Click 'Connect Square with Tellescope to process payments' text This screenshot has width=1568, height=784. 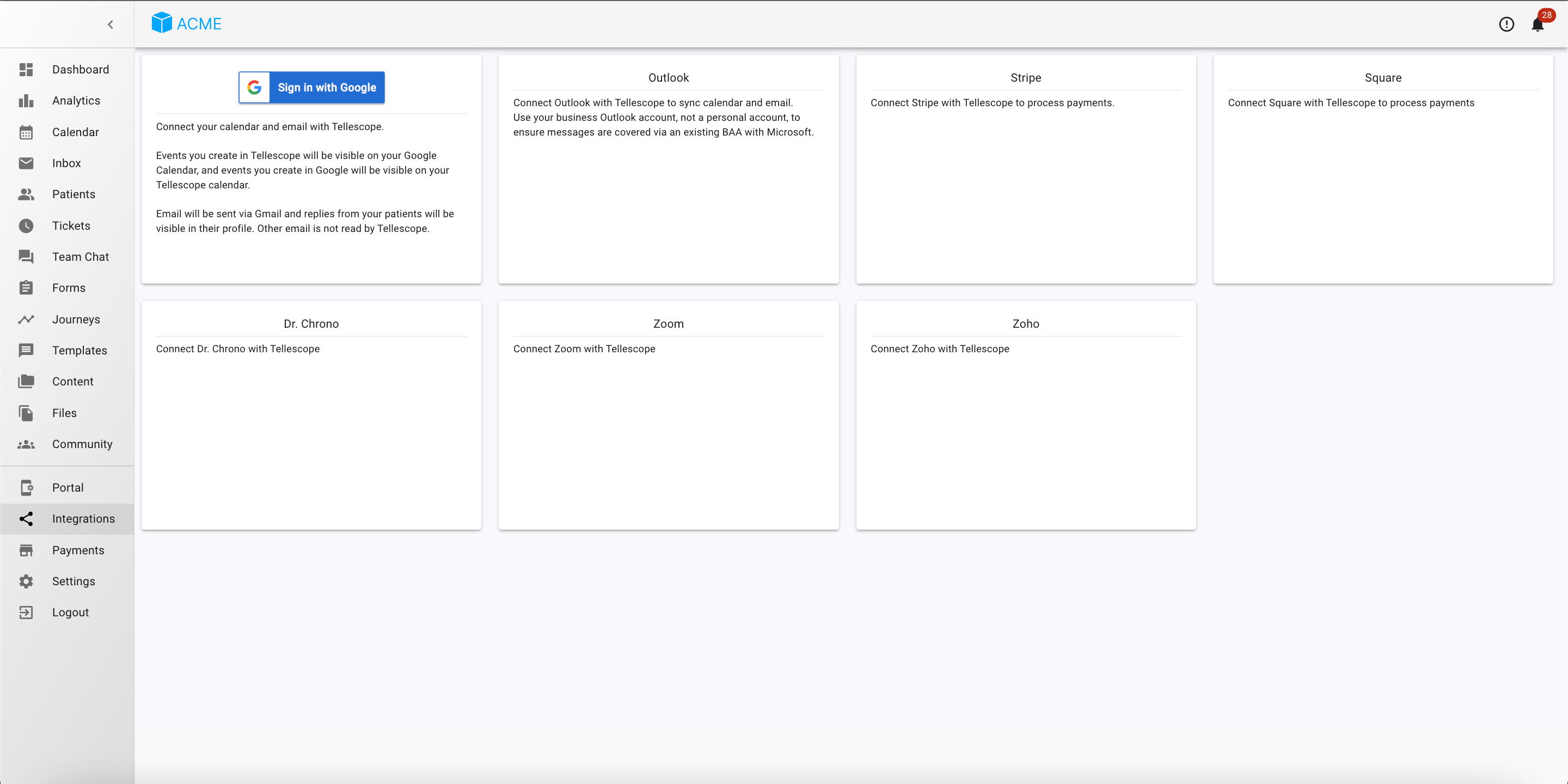pos(1351,103)
